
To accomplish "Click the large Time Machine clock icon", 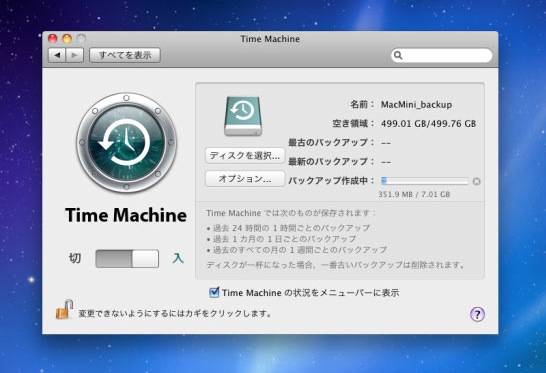I will click(x=126, y=143).
